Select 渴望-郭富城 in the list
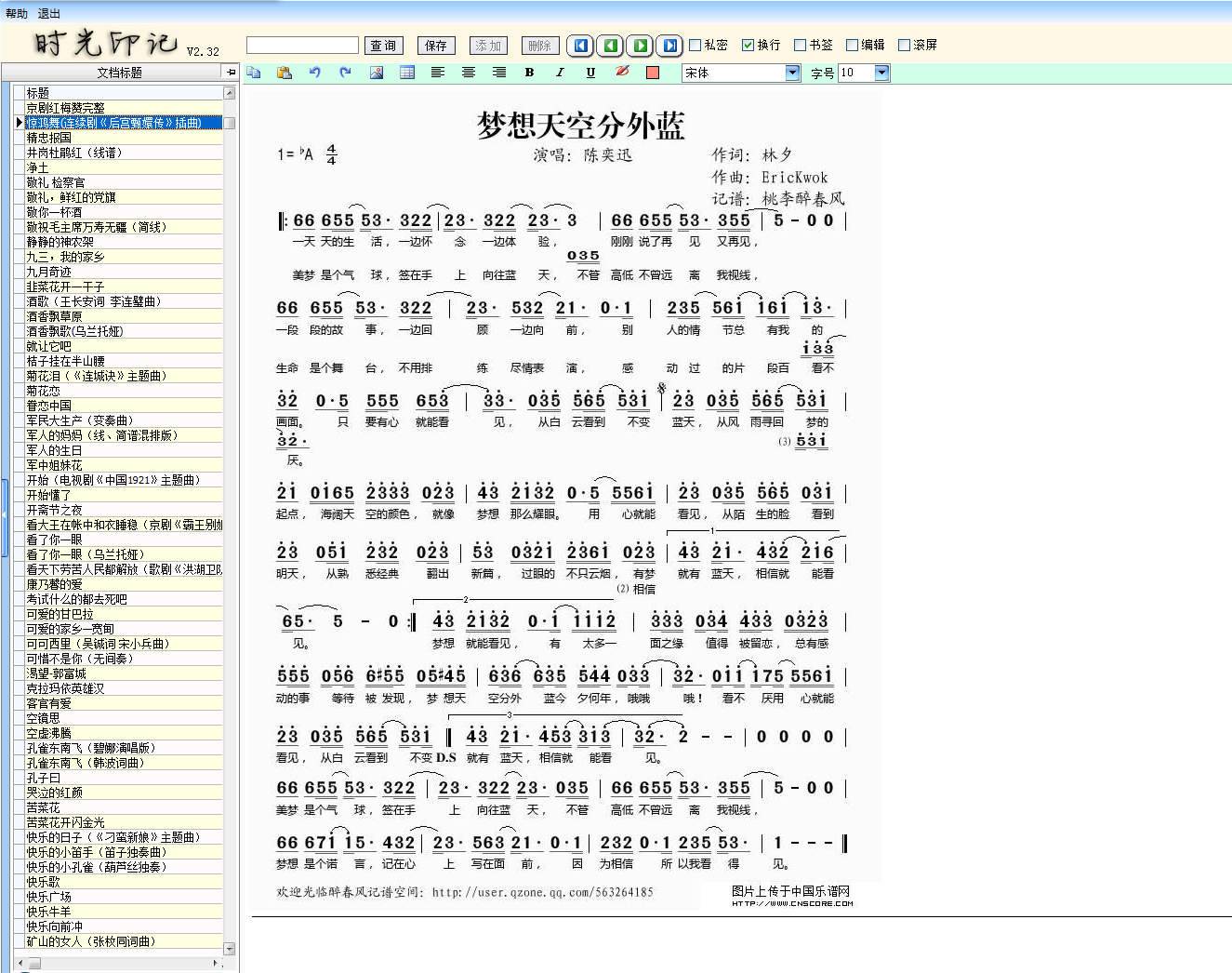The width and height of the screenshot is (1232, 973). (123, 673)
